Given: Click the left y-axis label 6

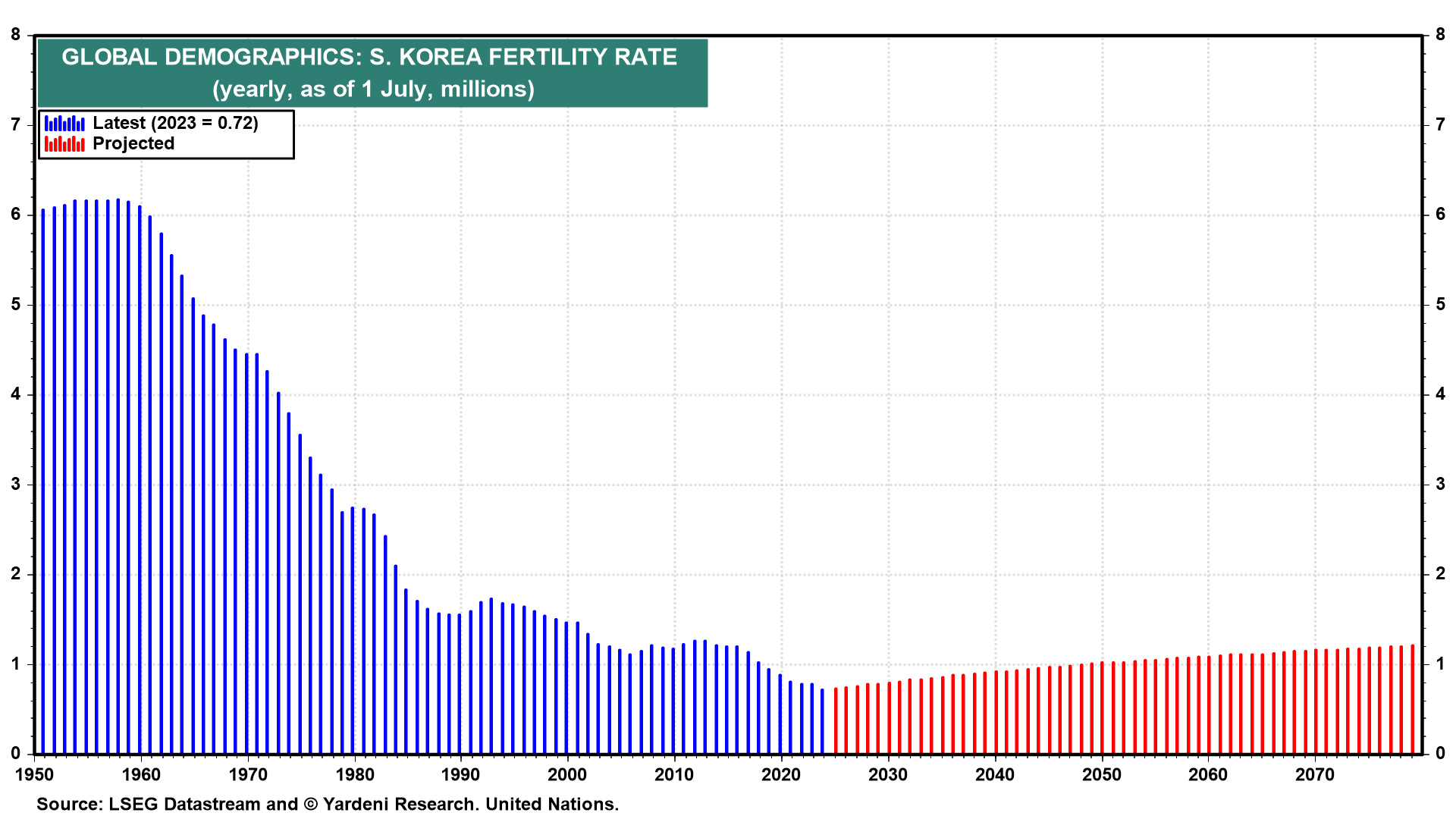Looking at the screenshot, I should point(16,215).
